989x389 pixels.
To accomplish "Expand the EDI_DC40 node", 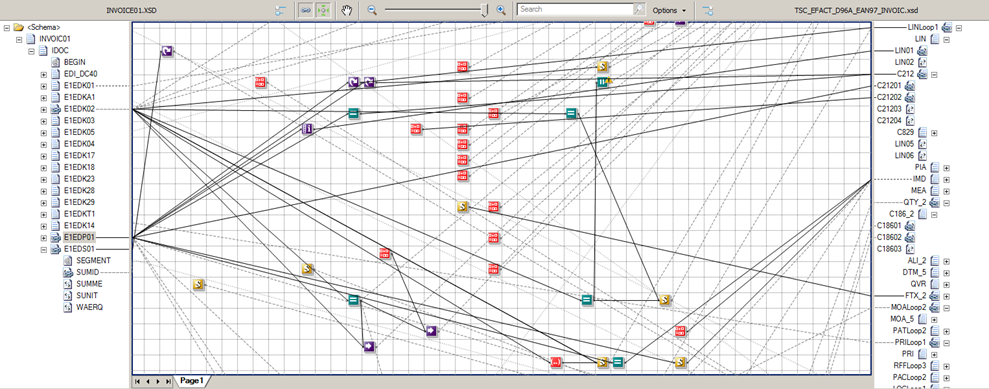I will tap(44, 74).
